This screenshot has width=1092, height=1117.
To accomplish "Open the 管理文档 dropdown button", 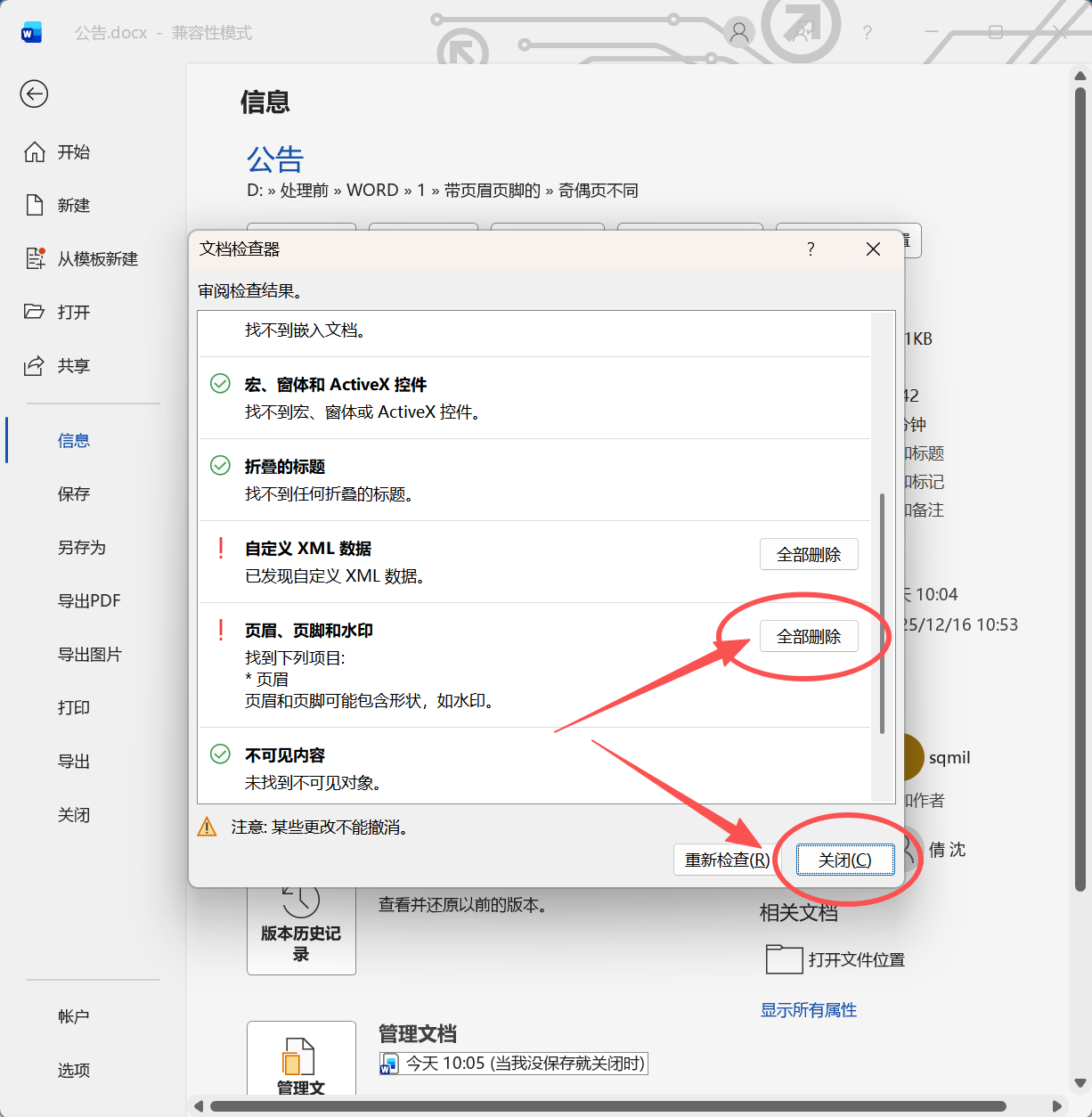I will tap(301, 1060).
